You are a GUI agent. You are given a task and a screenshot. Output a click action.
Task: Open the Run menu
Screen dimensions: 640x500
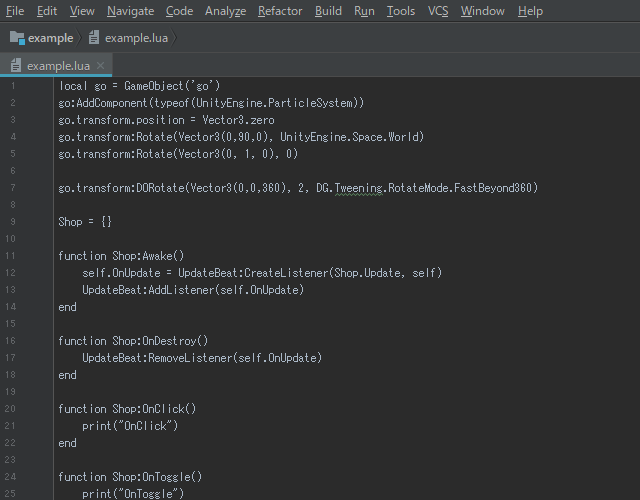click(364, 11)
